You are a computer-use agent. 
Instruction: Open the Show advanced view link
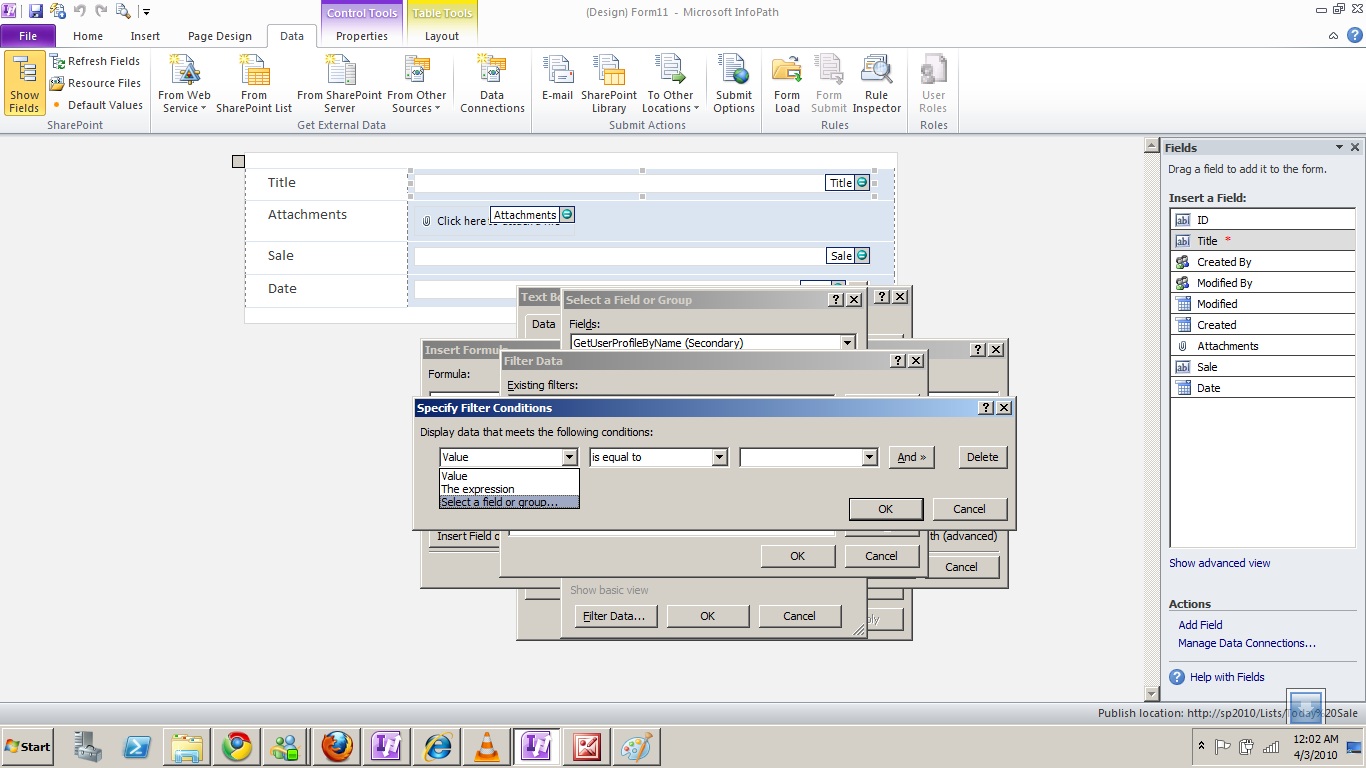1219,563
